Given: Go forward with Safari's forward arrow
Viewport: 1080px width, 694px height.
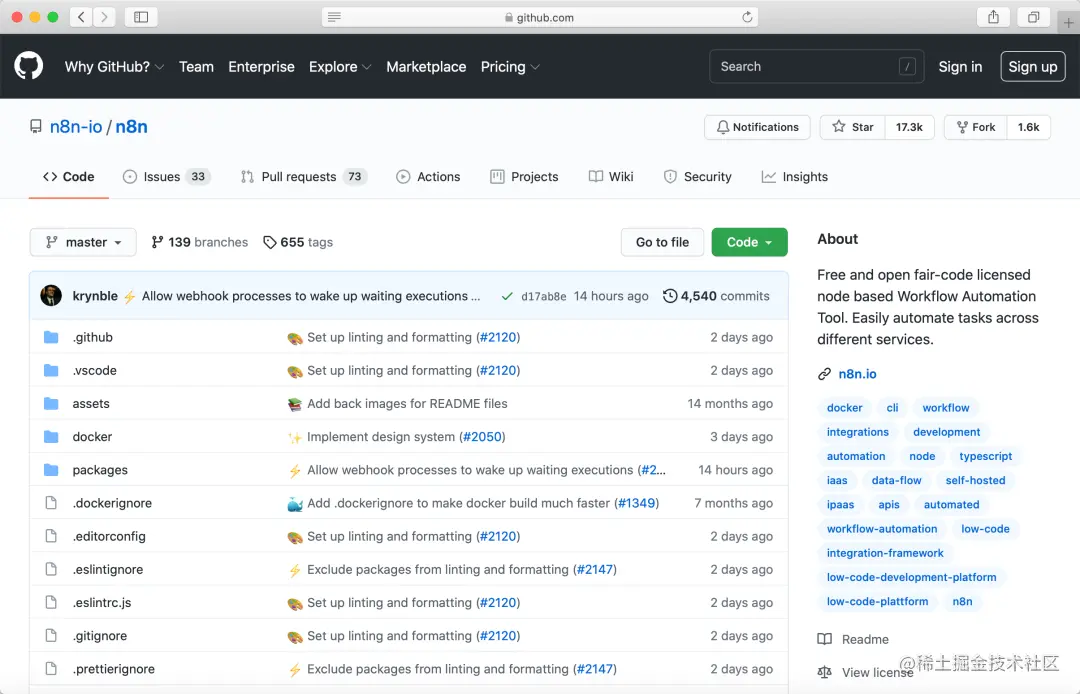Looking at the screenshot, I should click(104, 17).
